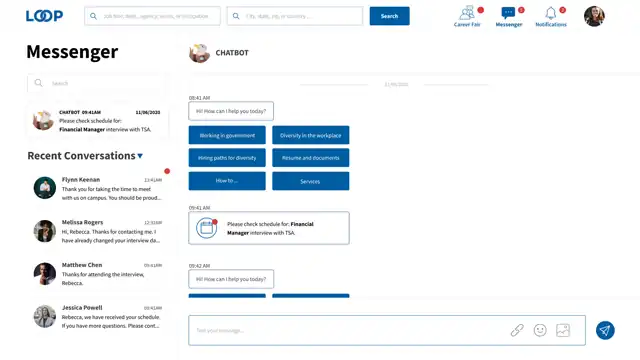Select the 'How to ...' option
The image size is (640, 360).
227,181
